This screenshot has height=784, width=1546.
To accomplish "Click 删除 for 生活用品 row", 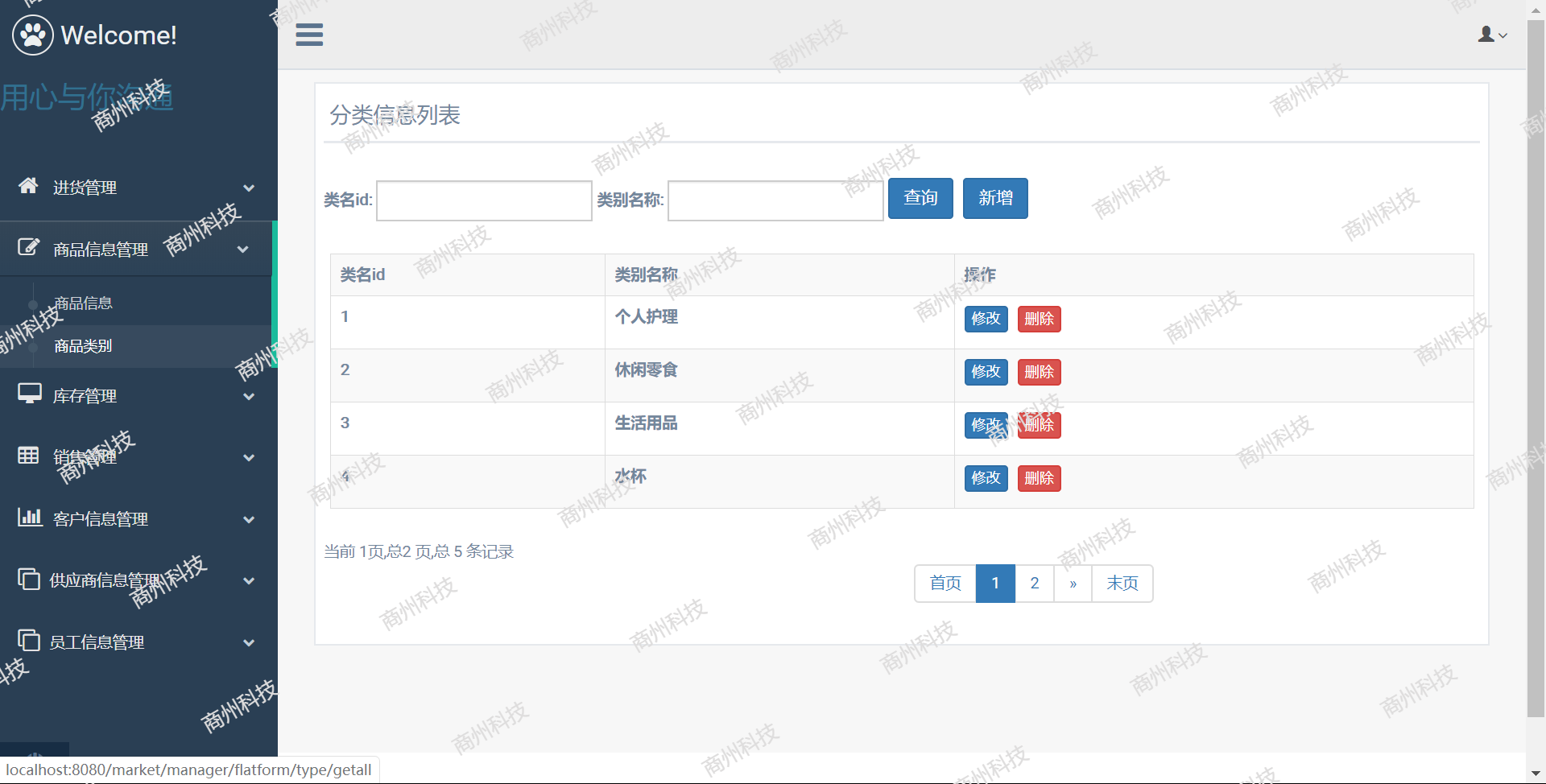I will coord(1039,425).
